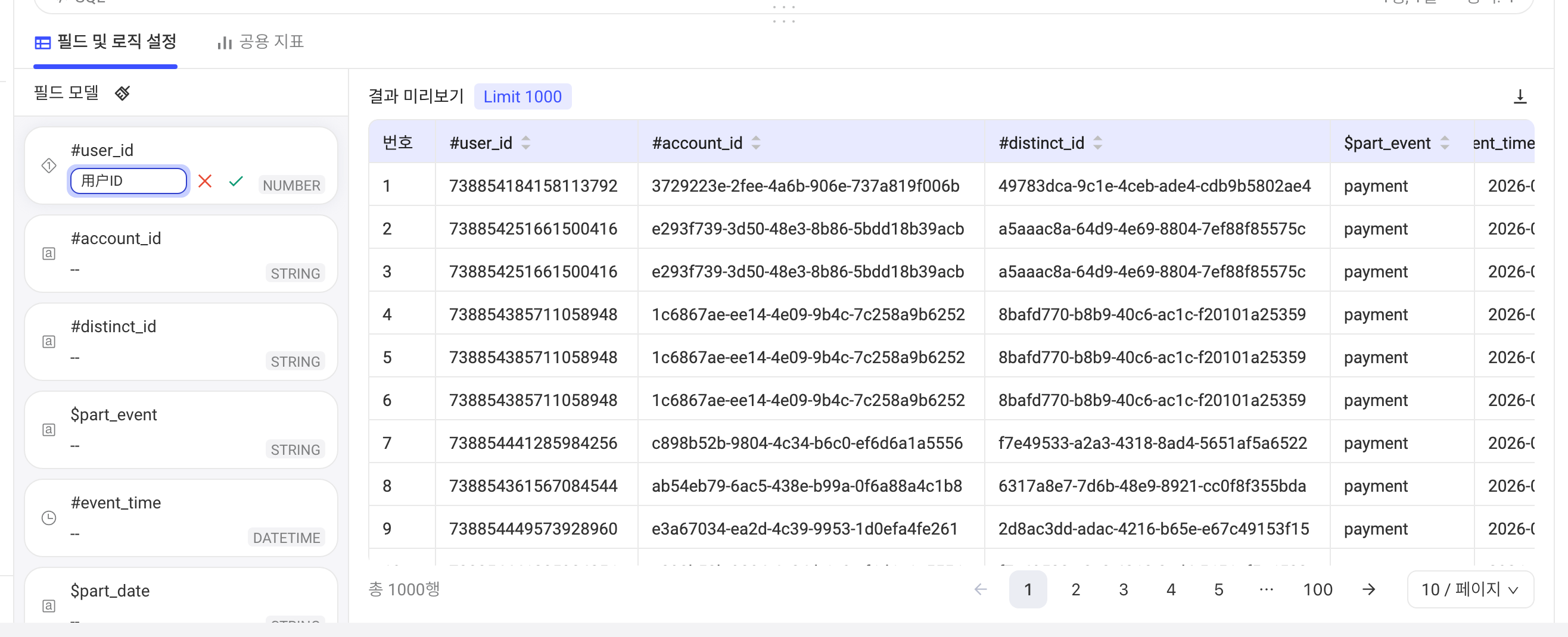Open the 10 / 페이지 page size dropdown
This screenshot has width=1568, height=637.
pos(1470,589)
